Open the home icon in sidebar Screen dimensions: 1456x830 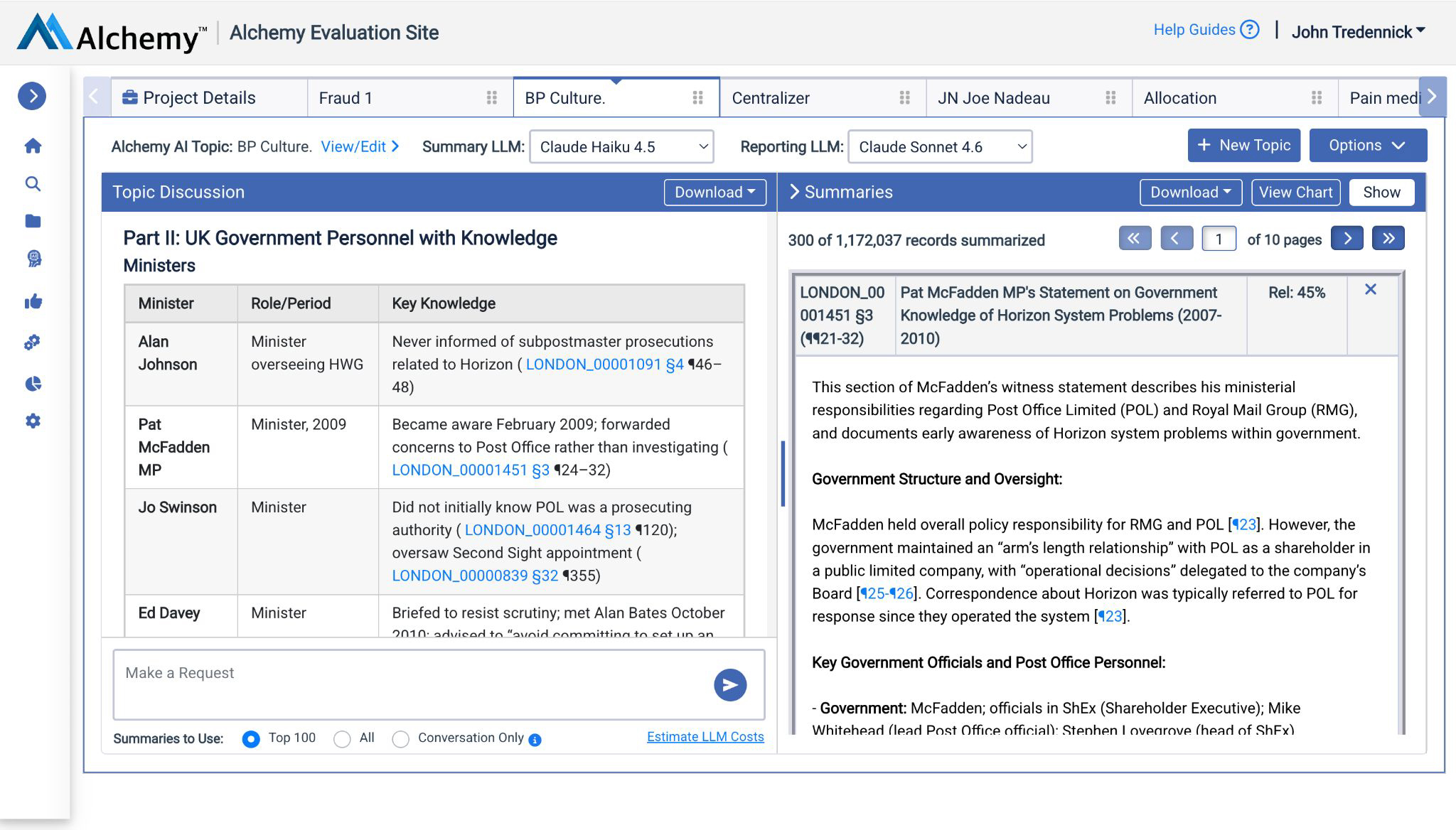coord(33,146)
